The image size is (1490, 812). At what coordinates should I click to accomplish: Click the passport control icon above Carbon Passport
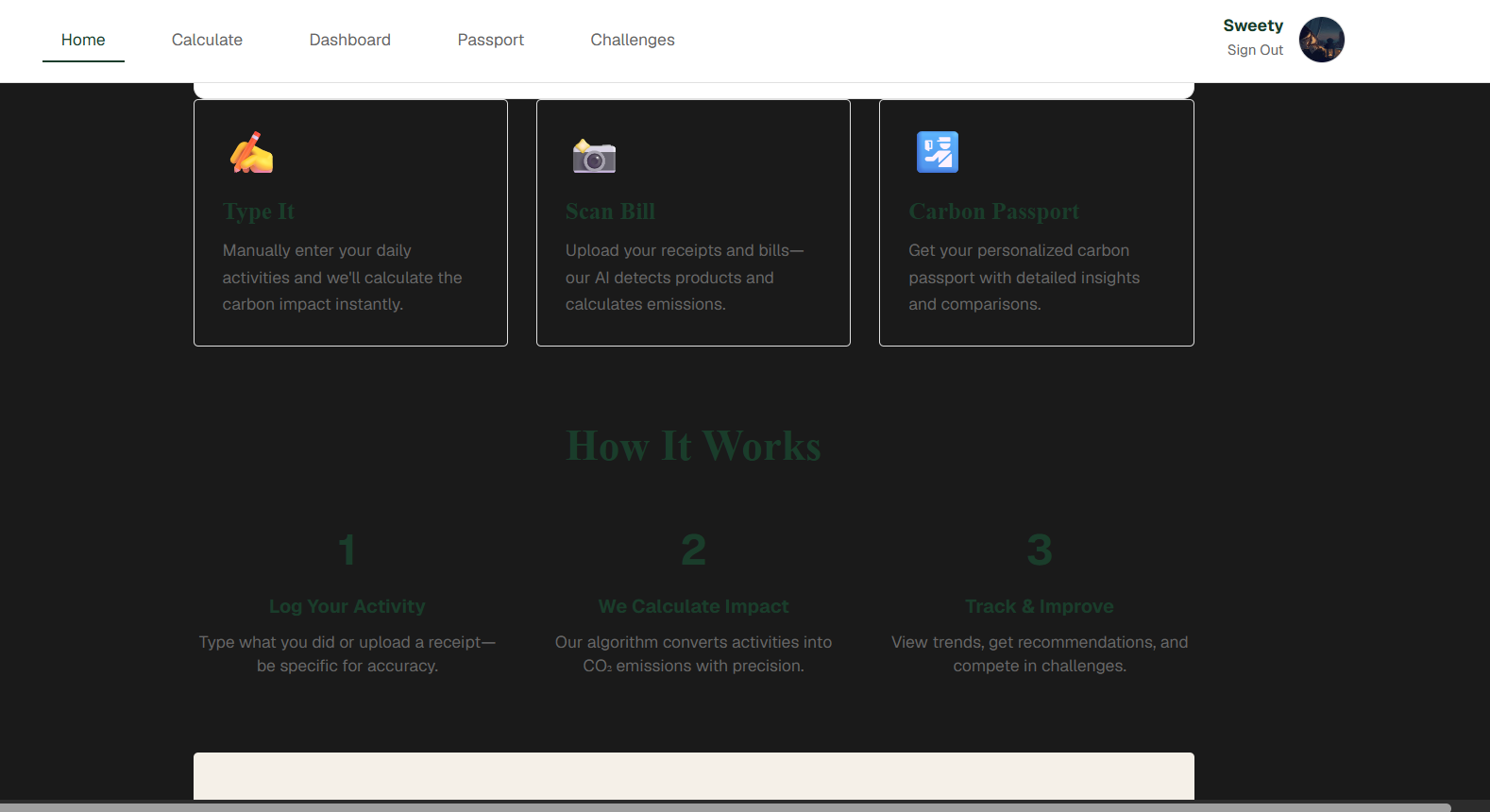(938, 152)
